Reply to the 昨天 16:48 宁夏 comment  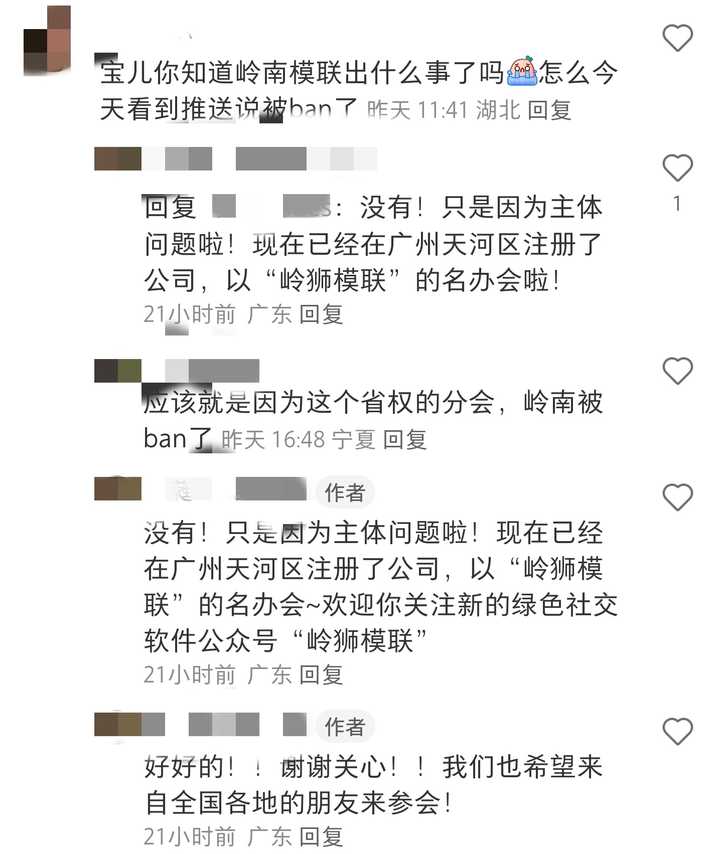[x=405, y=440]
